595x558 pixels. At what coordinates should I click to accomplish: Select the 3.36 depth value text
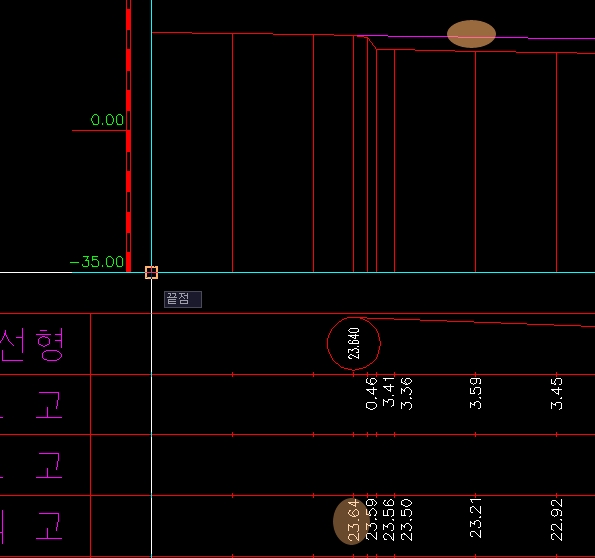pyautogui.click(x=406, y=394)
